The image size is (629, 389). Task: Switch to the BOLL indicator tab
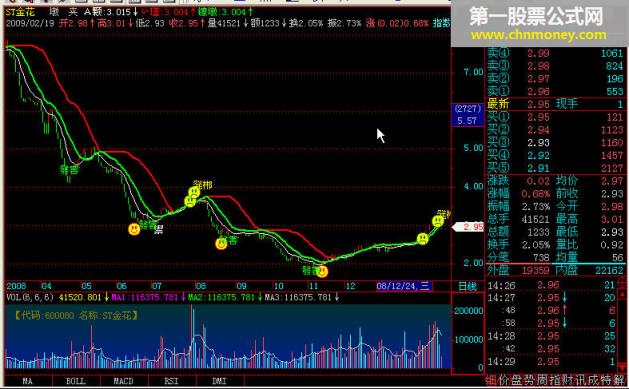[76, 381]
